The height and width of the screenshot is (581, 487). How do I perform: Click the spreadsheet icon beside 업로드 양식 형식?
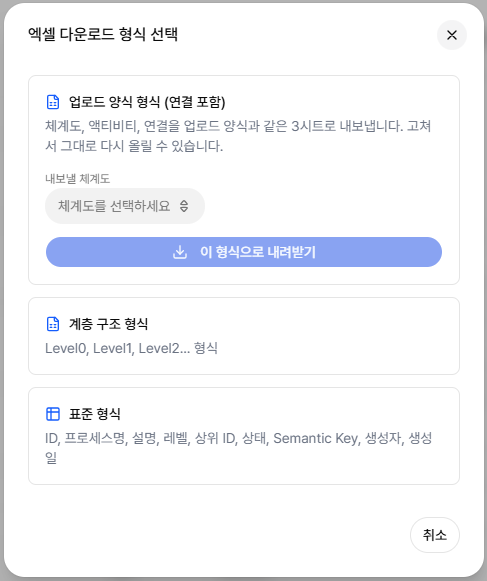pos(53,102)
